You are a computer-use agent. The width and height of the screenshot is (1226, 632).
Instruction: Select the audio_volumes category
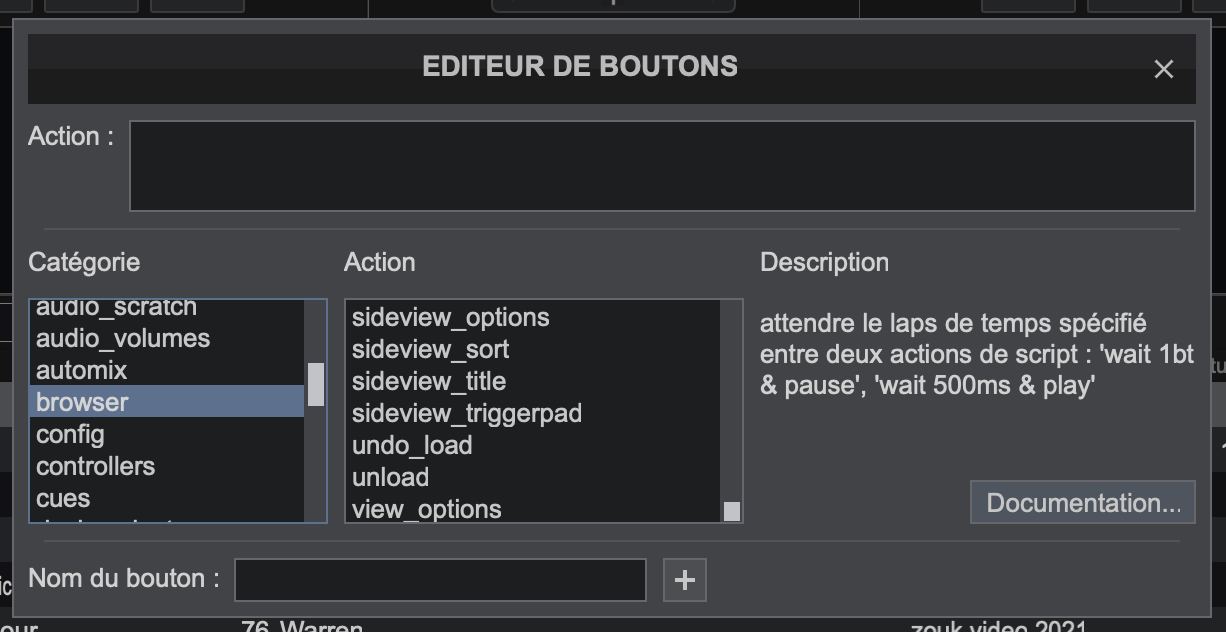click(123, 338)
